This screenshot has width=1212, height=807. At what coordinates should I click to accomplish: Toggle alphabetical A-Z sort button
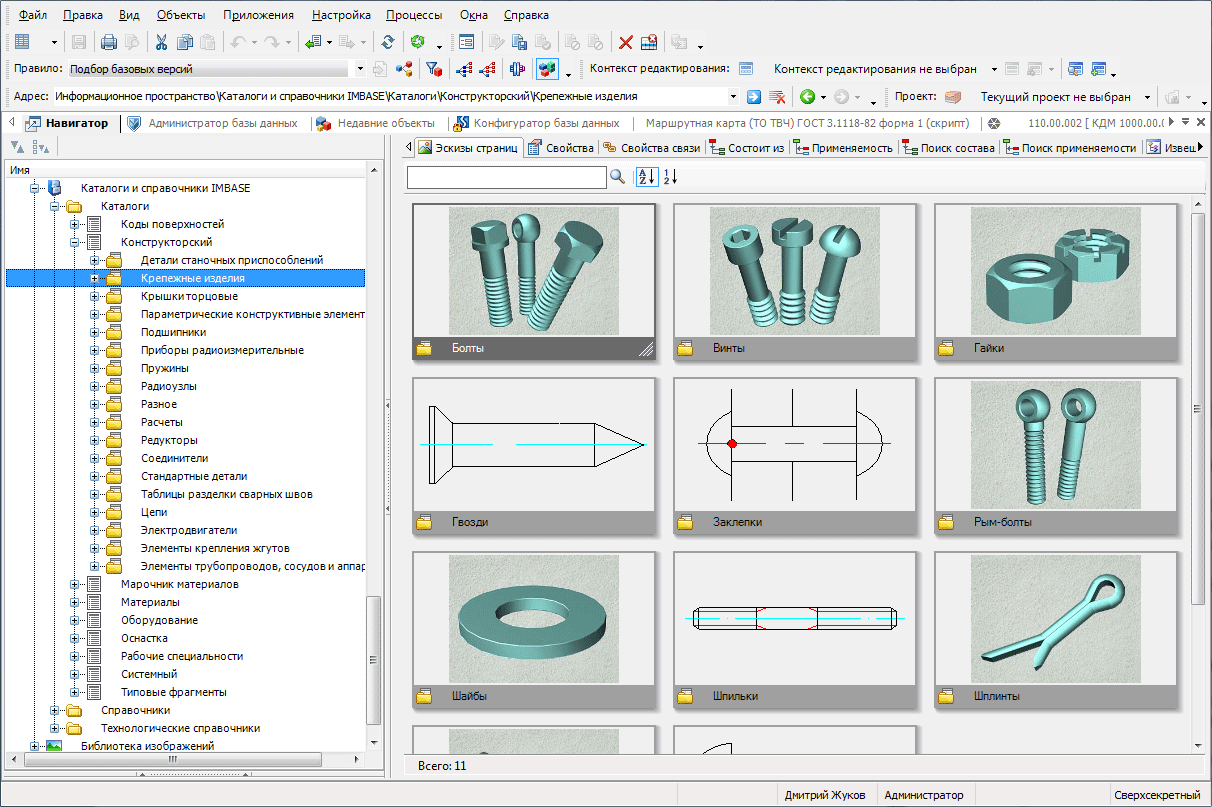coord(647,177)
